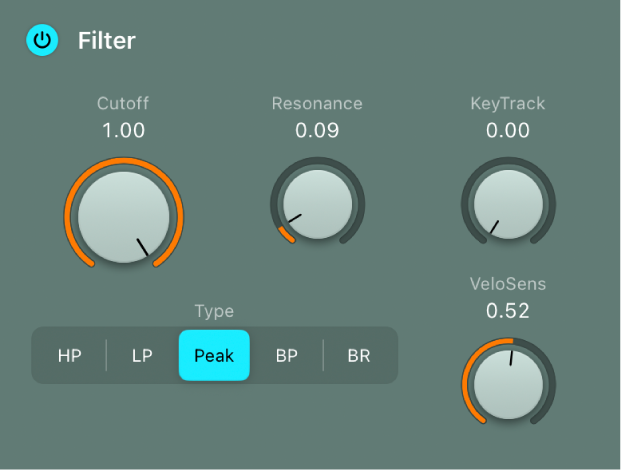This screenshot has width=622, height=472.
Task: Click the KeyTrack knob
Action: click(508, 204)
